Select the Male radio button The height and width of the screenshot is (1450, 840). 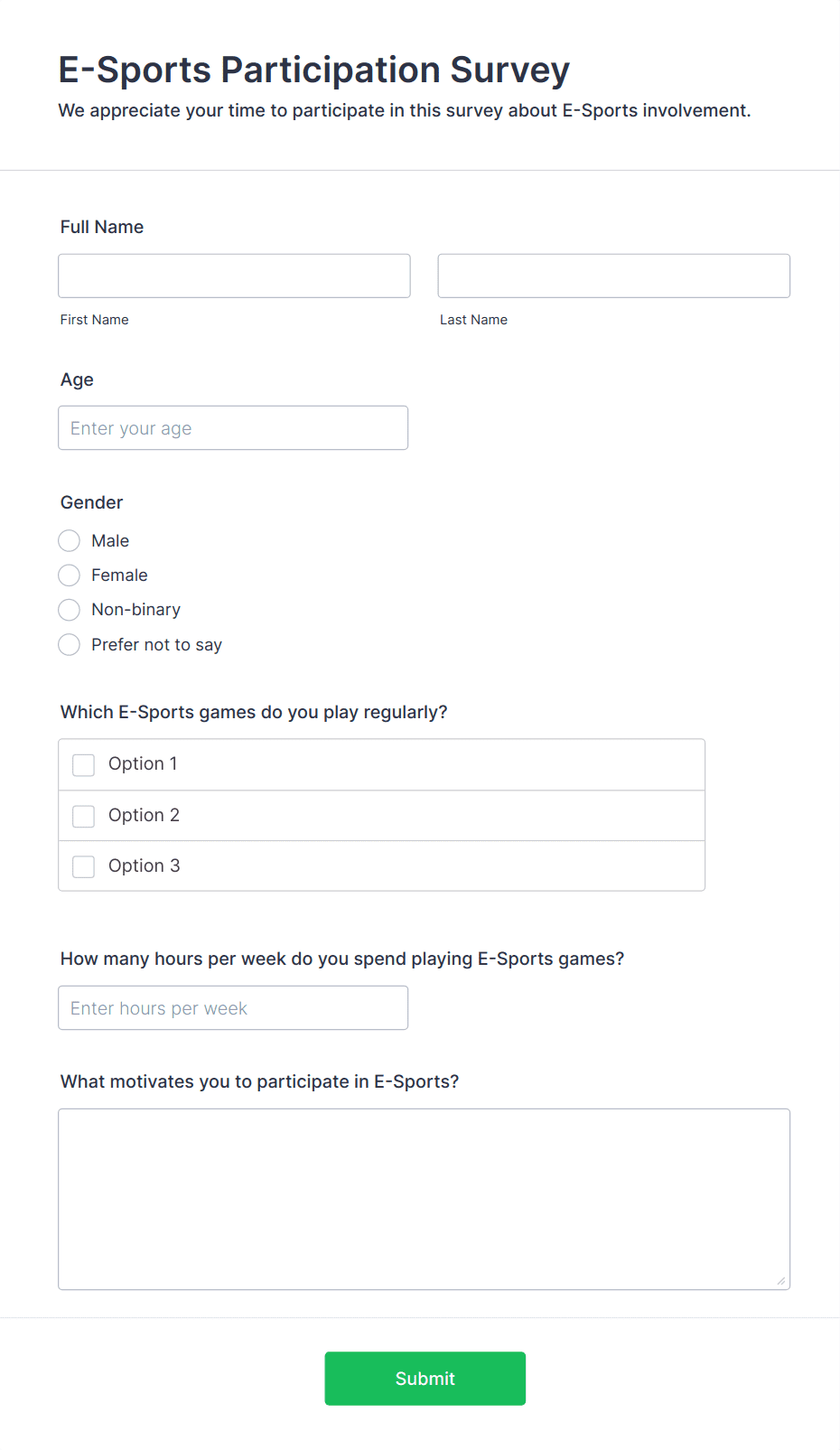click(70, 541)
